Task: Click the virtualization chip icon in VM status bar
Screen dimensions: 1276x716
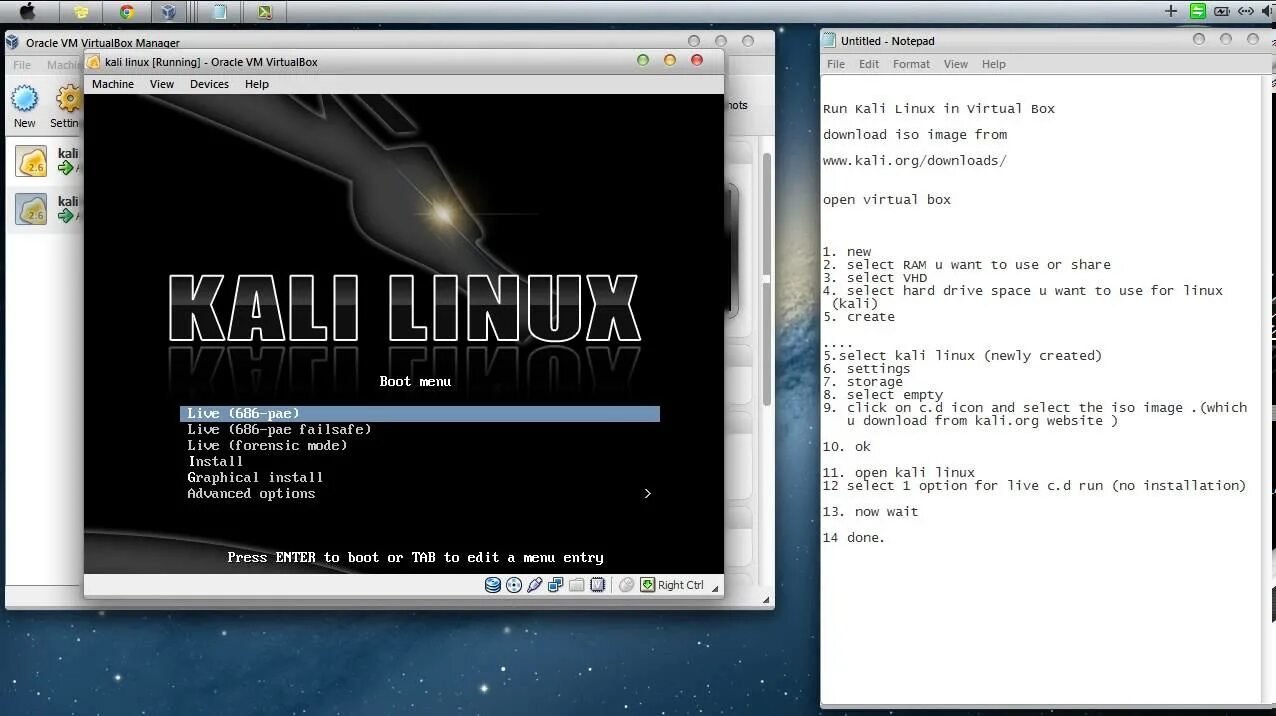Action: (598, 585)
